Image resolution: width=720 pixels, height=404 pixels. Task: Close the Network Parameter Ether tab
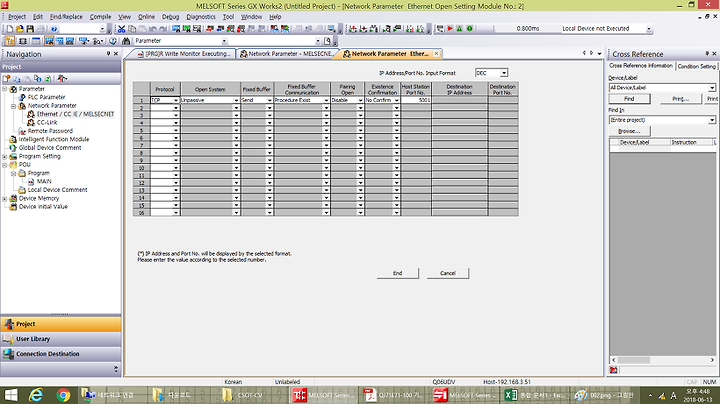436,54
